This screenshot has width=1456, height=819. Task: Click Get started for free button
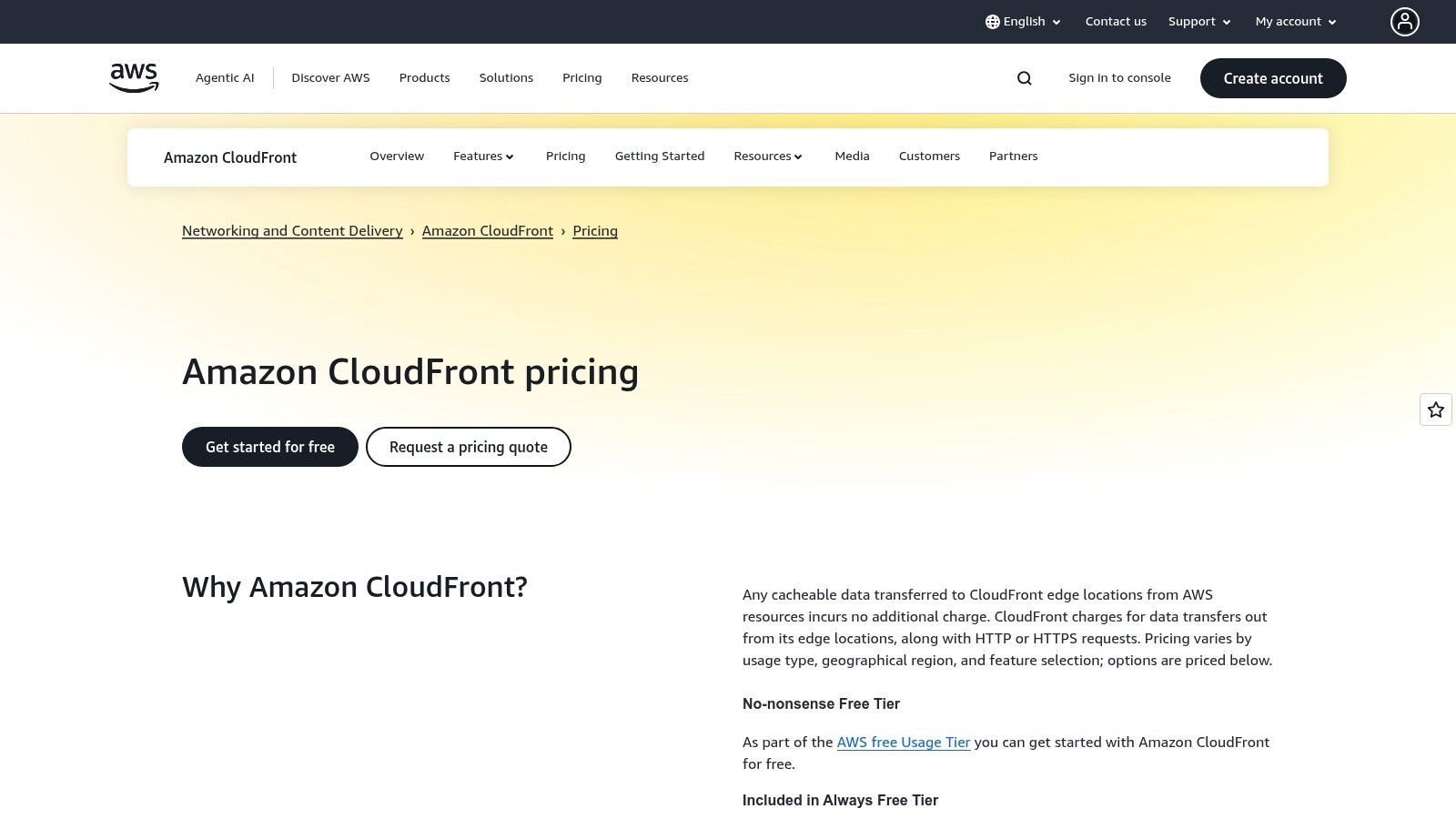[270, 447]
